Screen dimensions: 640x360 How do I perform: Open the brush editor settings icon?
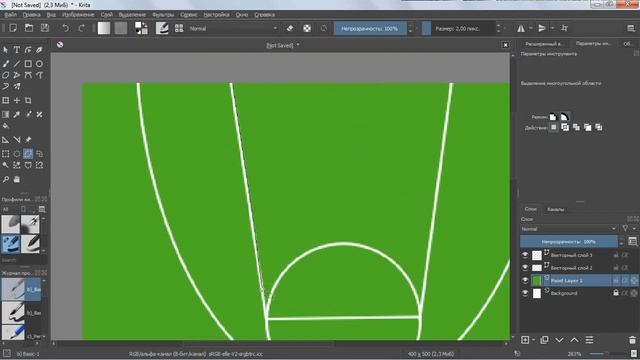[162, 28]
